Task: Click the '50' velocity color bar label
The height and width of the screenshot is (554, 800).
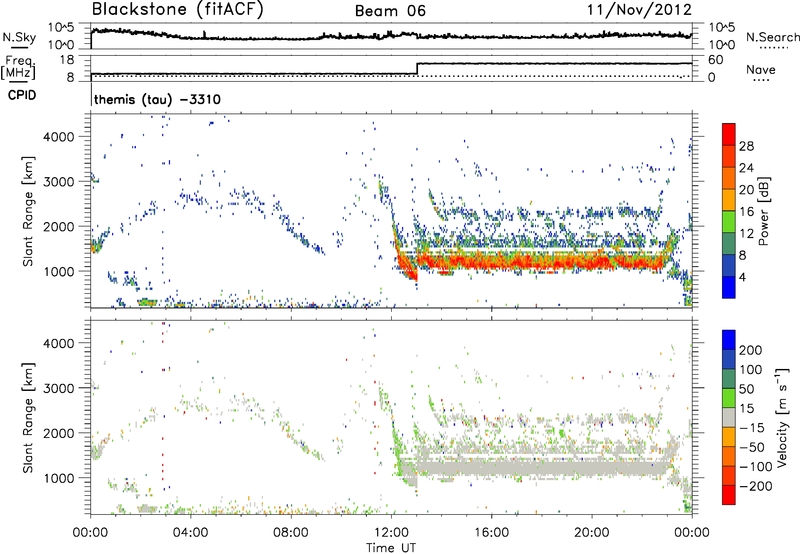Action: [x=746, y=389]
